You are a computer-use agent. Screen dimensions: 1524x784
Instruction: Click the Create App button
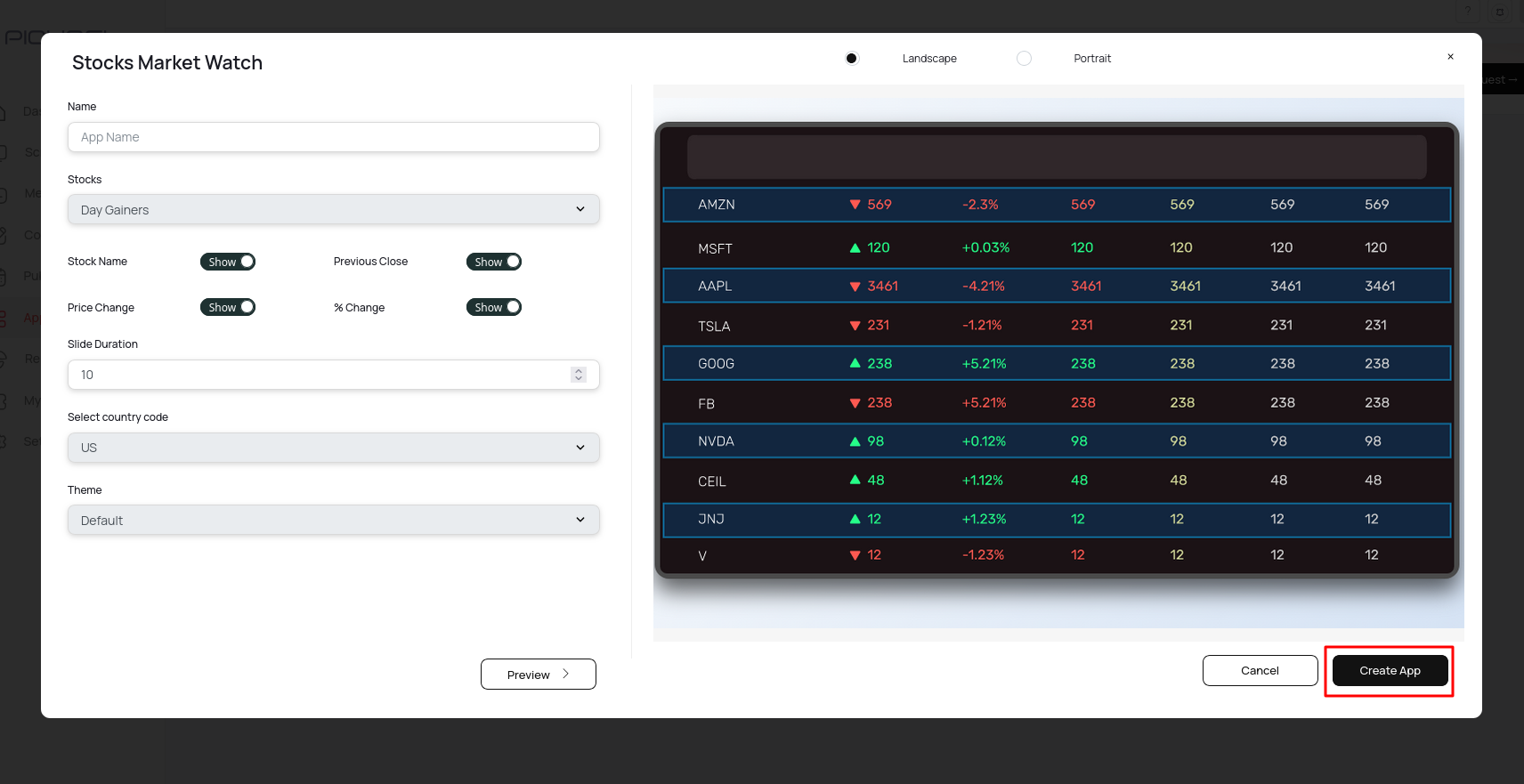click(x=1390, y=671)
